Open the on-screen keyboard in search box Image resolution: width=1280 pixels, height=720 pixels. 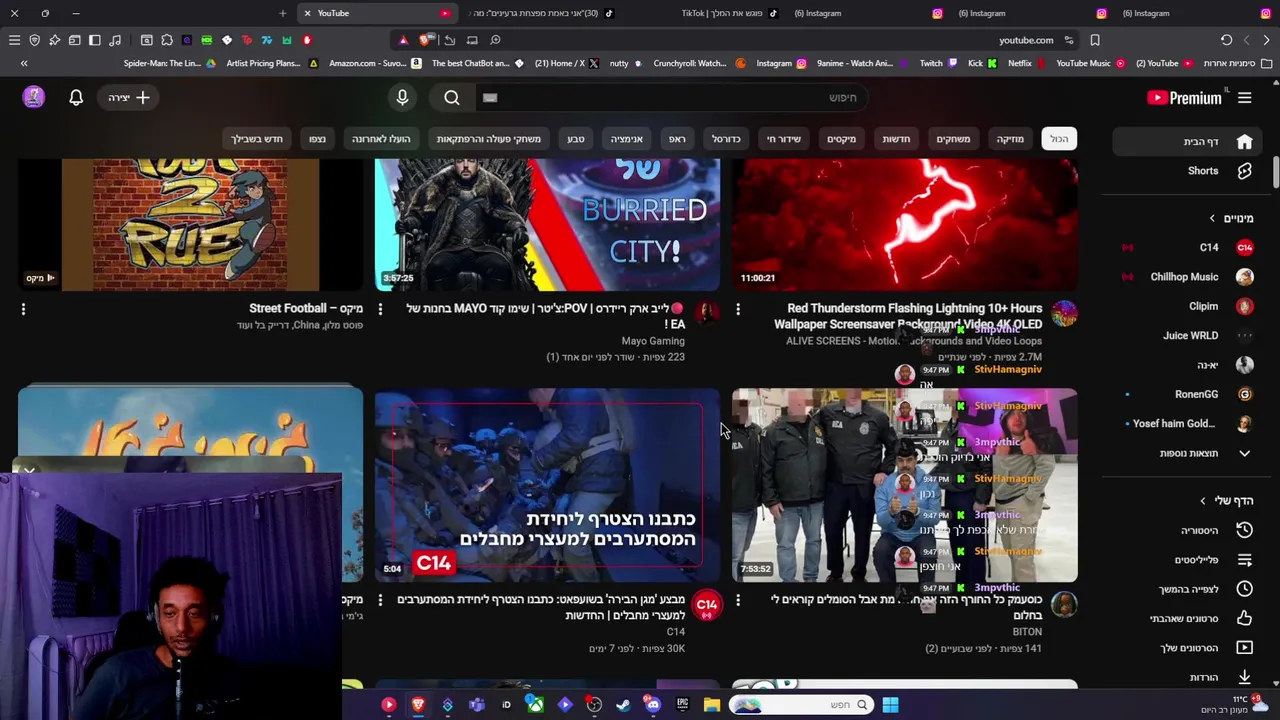click(x=490, y=98)
